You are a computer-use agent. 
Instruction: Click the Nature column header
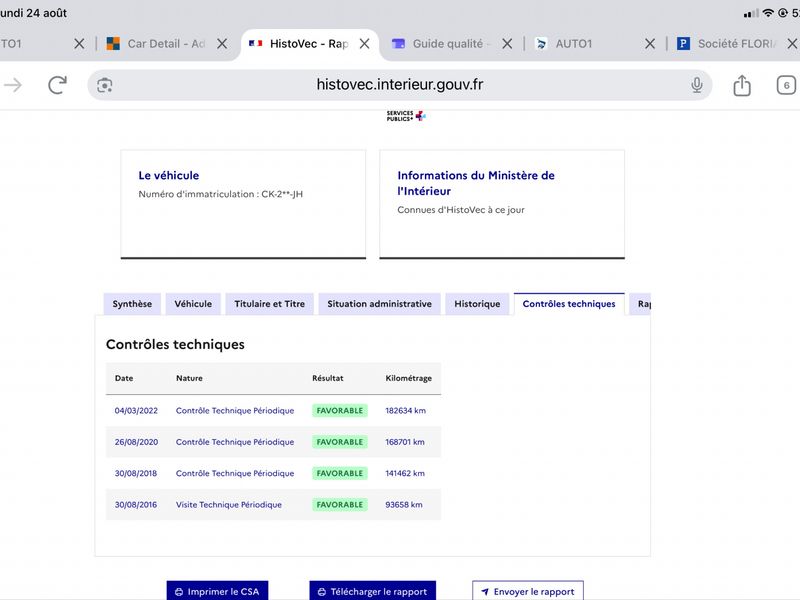coord(189,378)
